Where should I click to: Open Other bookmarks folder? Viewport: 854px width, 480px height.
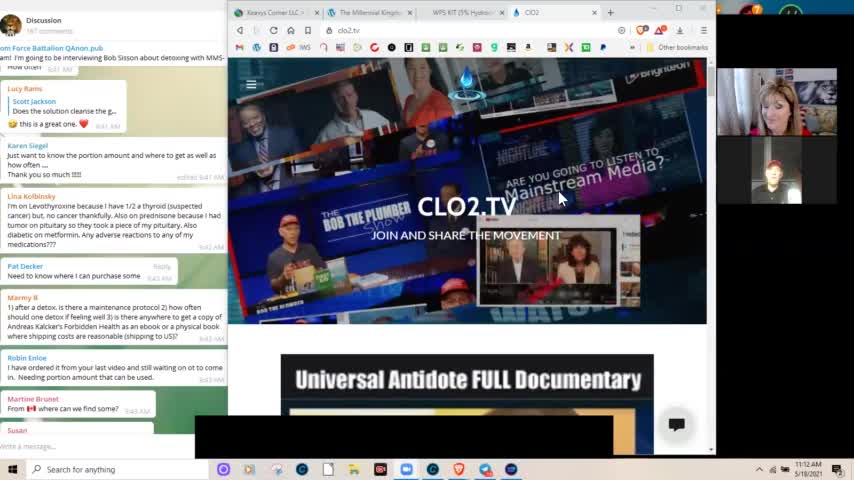(x=677, y=47)
